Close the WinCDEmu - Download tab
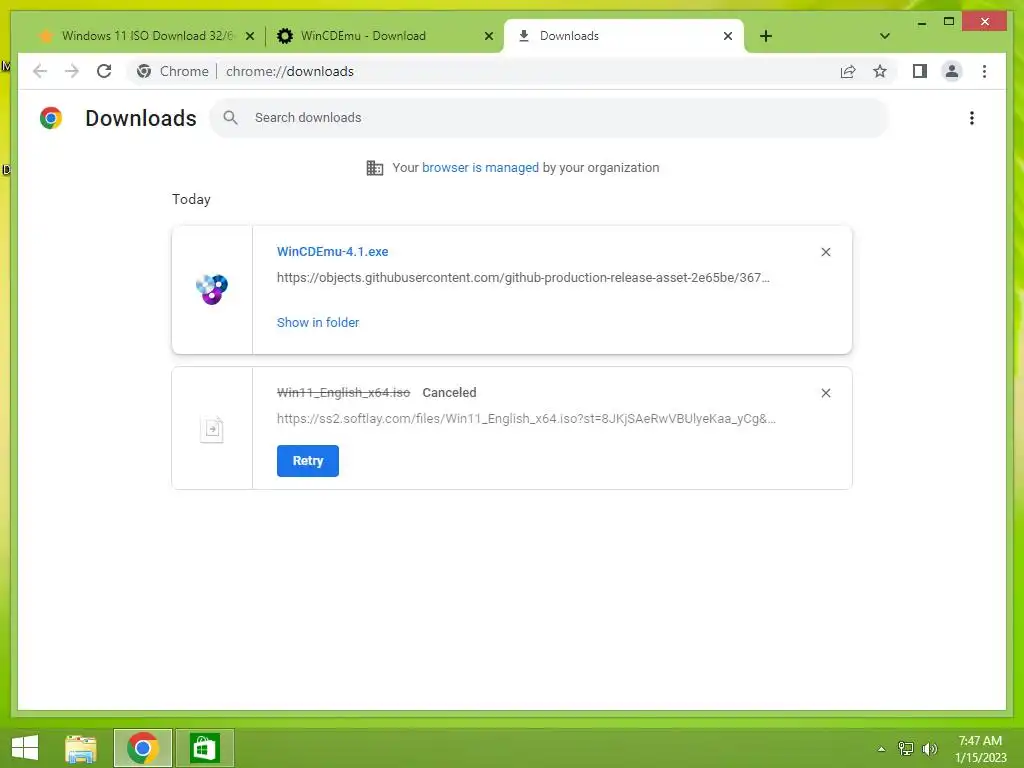This screenshot has width=1024, height=768. pyautogui.click(x=488, y=37)
